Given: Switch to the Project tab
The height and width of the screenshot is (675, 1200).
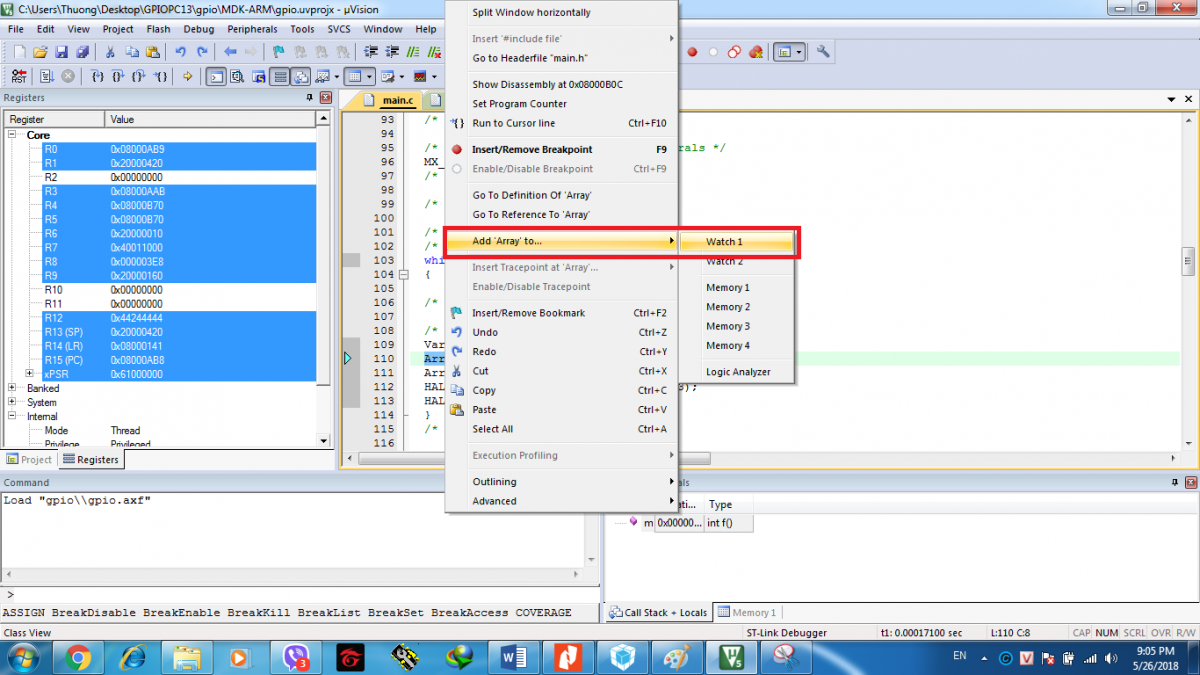Looking at the screenshot, I should coord(28,459).
